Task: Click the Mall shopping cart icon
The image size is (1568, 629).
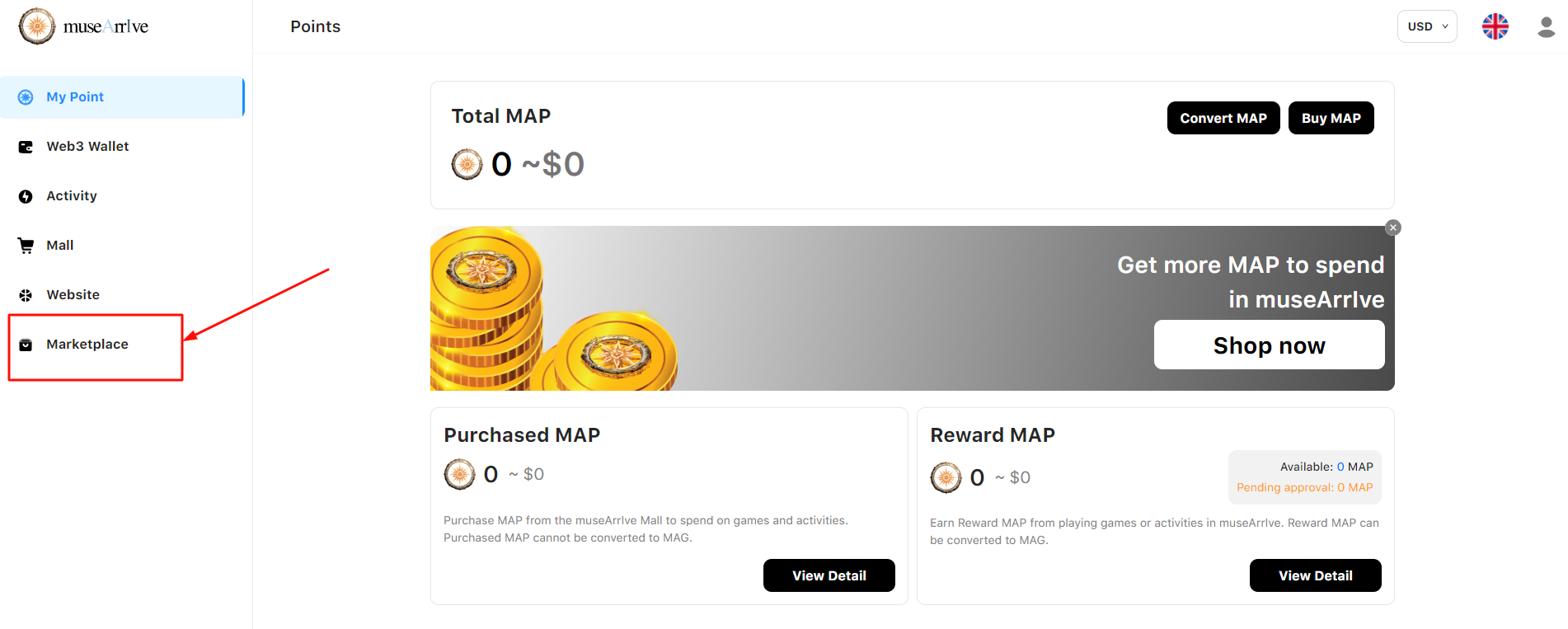Action: [26, 246]
